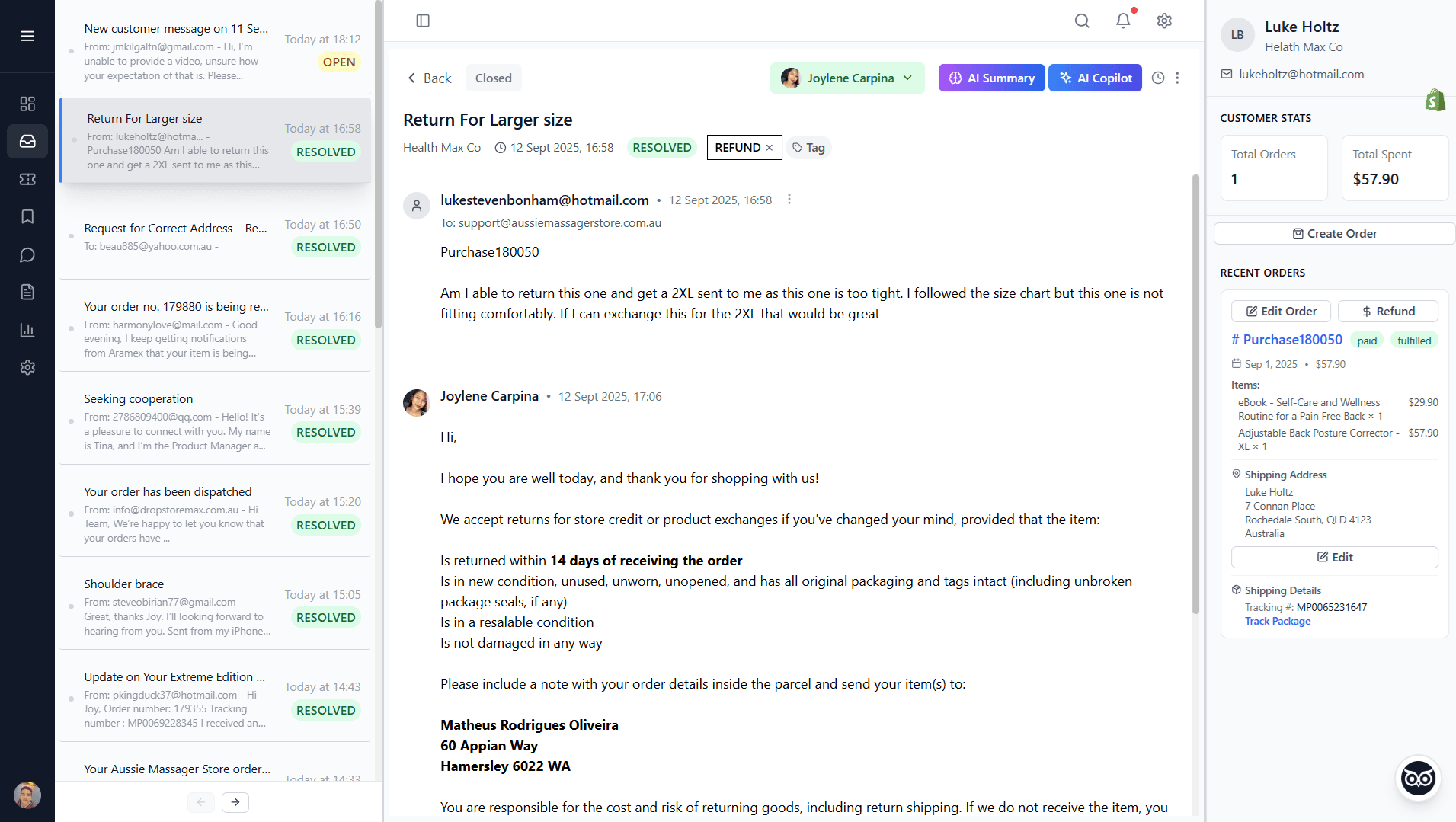Click the tracking number MP0065231647

tap(1332, 607)
